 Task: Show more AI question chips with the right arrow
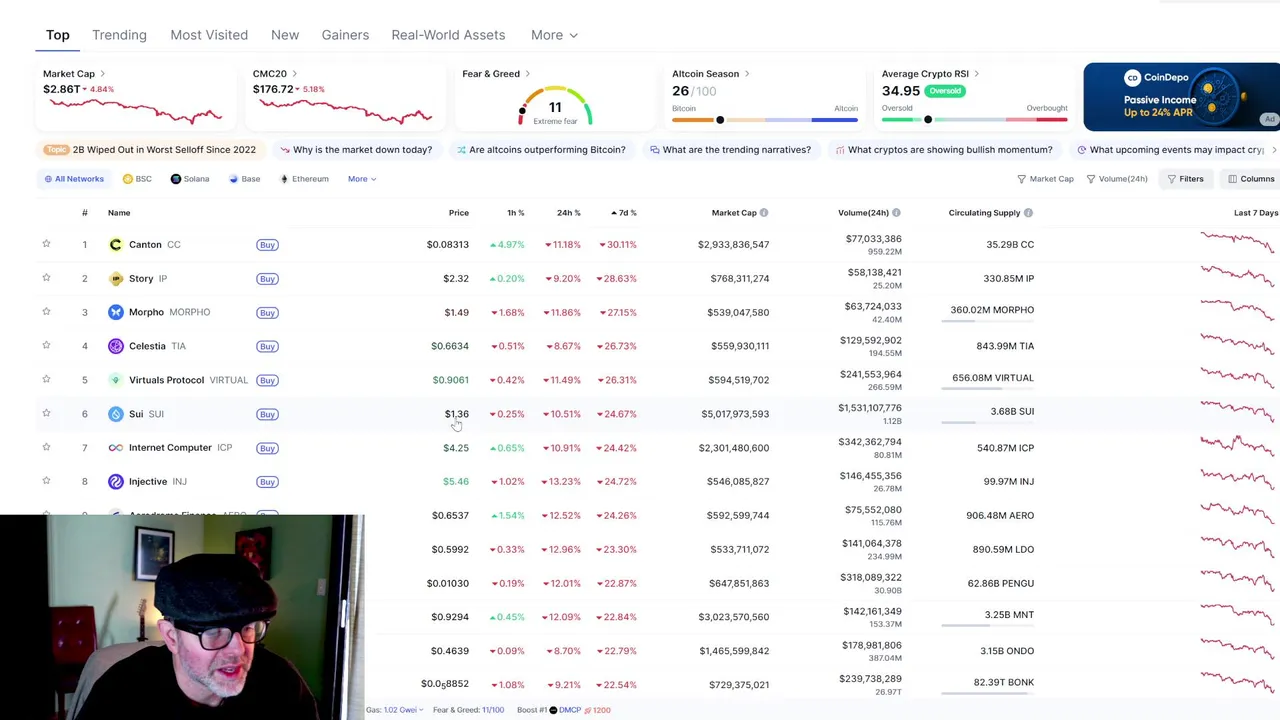pos(1273,150)
